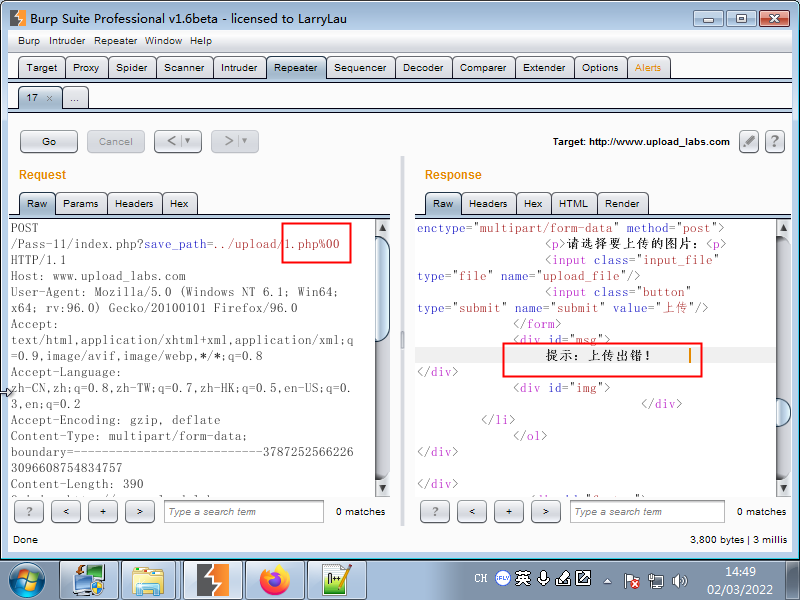Add a new repeater tab with ...

click(74, 98)
